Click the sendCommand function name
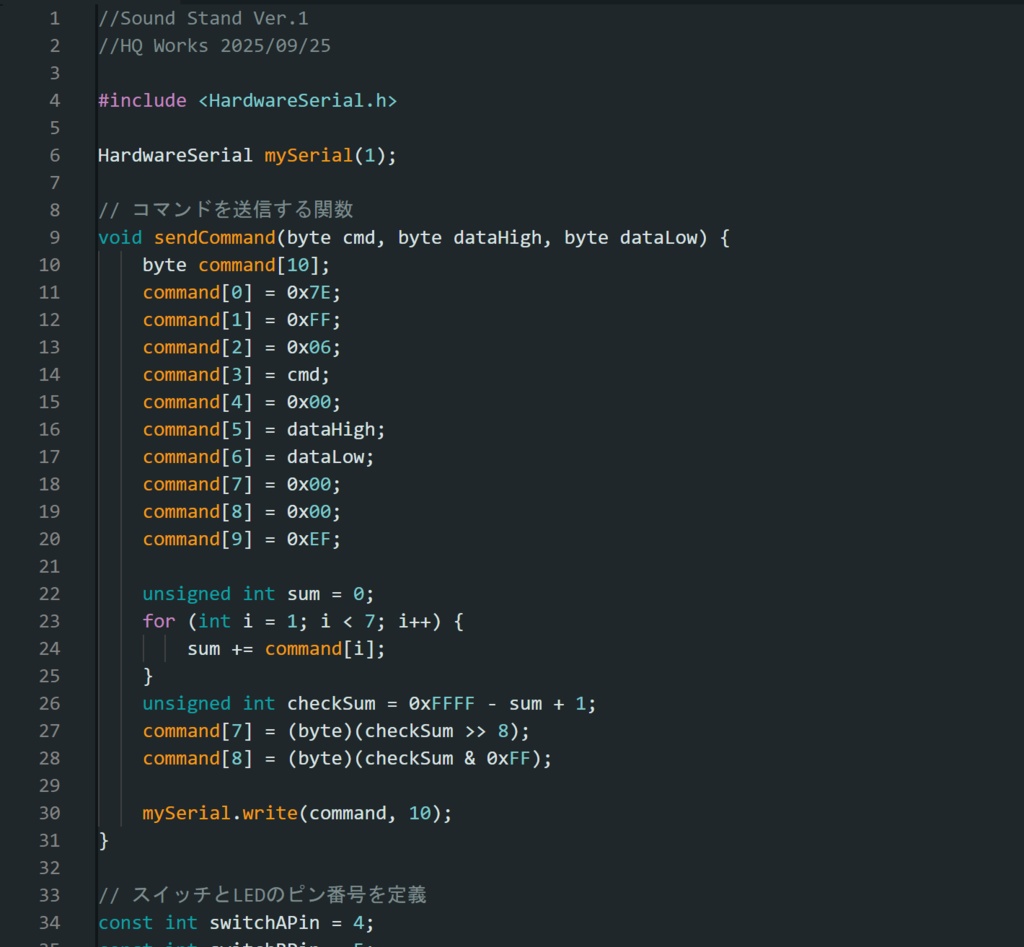This screenshot has height=947, width=1024. (x=214, y=238)
